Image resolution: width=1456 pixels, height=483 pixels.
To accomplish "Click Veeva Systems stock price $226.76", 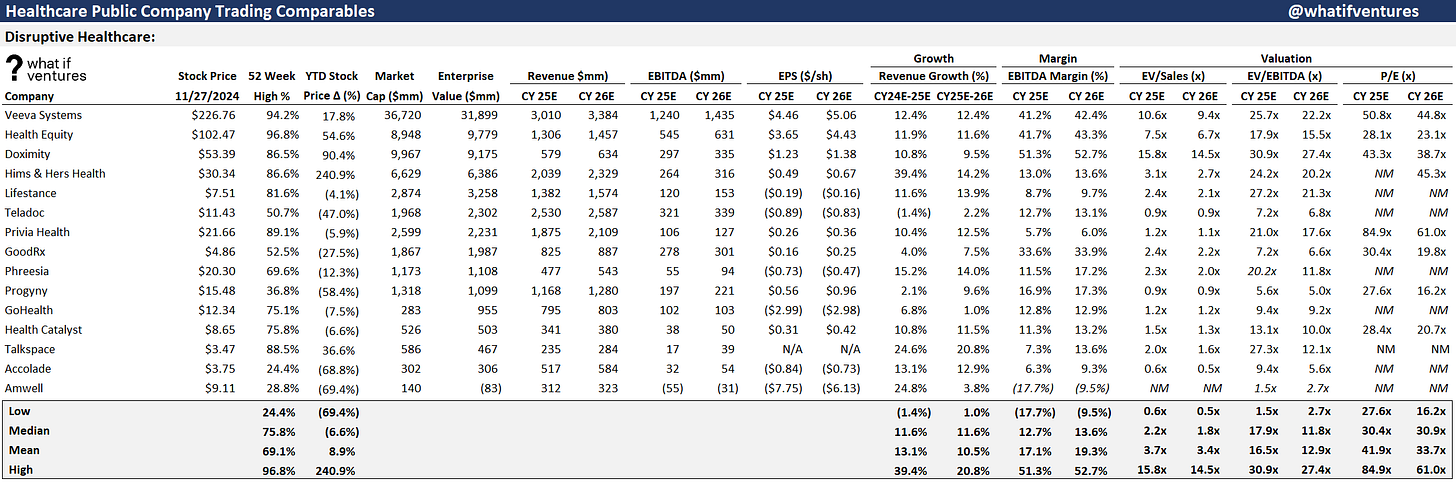I will click(x=217, y=115).
